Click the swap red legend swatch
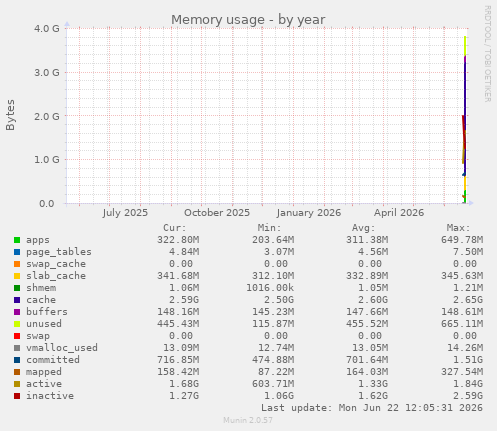This screenshot has height=431, width=497. (x=17, y=336)
